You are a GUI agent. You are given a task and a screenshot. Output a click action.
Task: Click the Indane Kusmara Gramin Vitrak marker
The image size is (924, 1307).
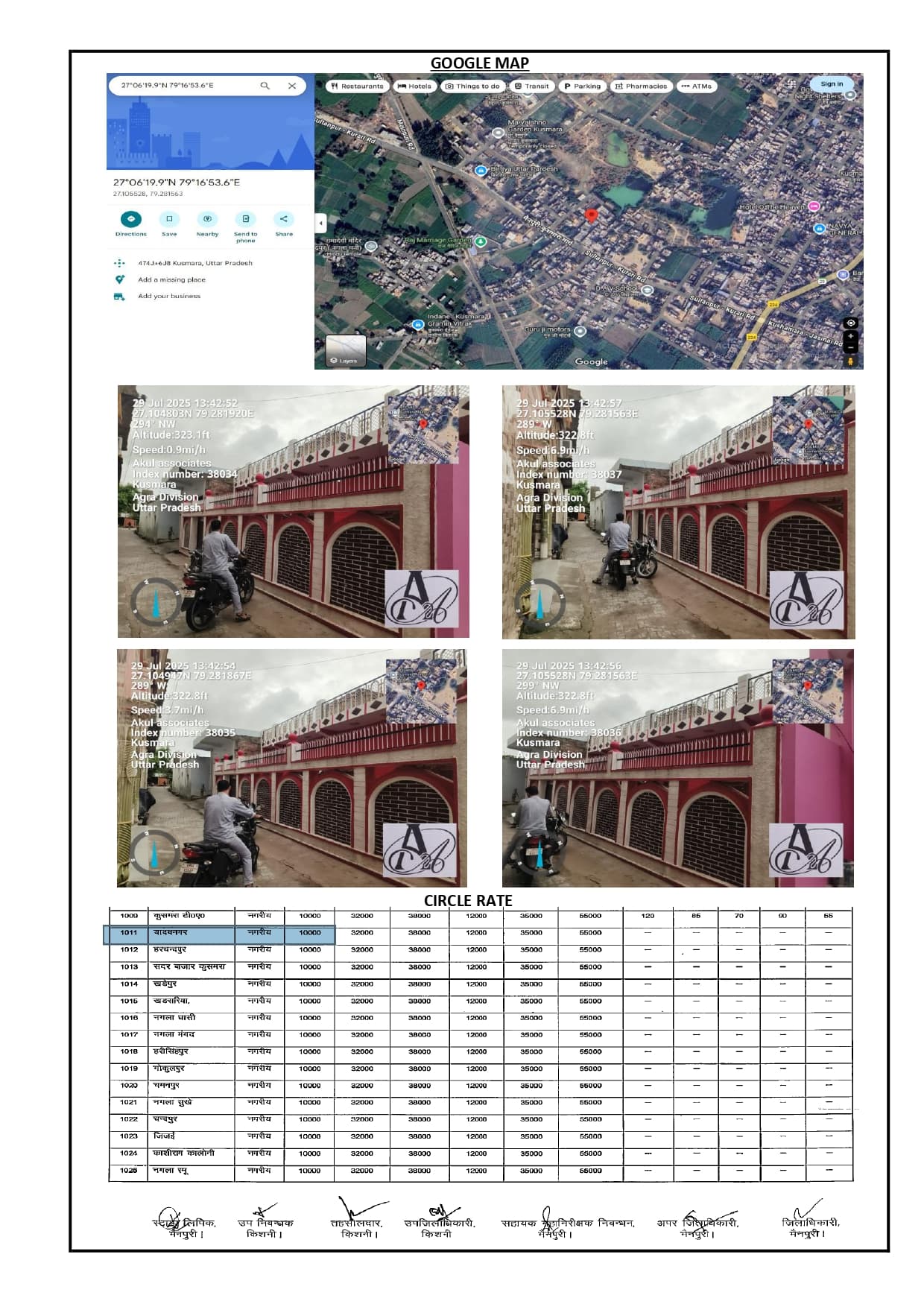tap(418, 325)
